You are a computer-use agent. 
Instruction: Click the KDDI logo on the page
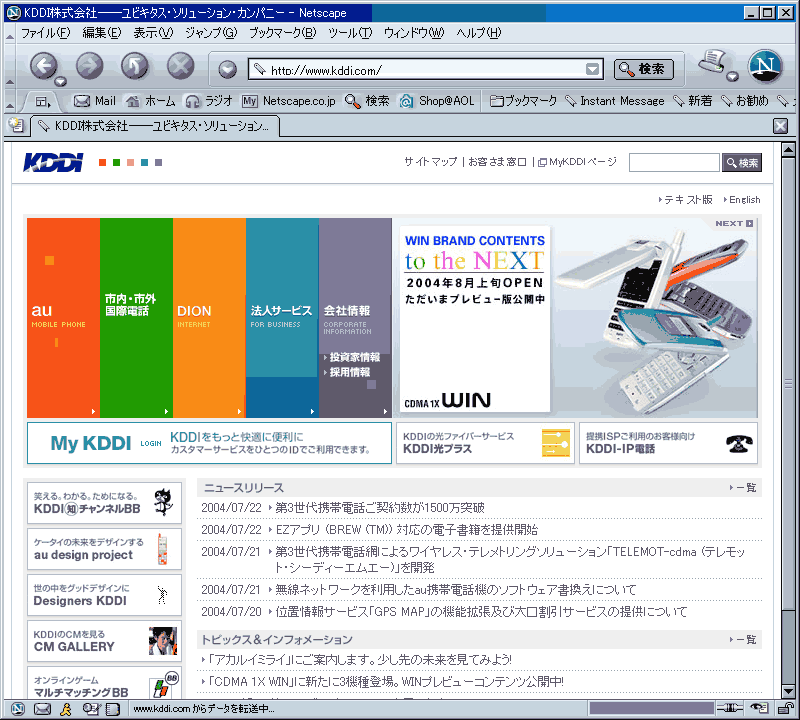[53, 162]
